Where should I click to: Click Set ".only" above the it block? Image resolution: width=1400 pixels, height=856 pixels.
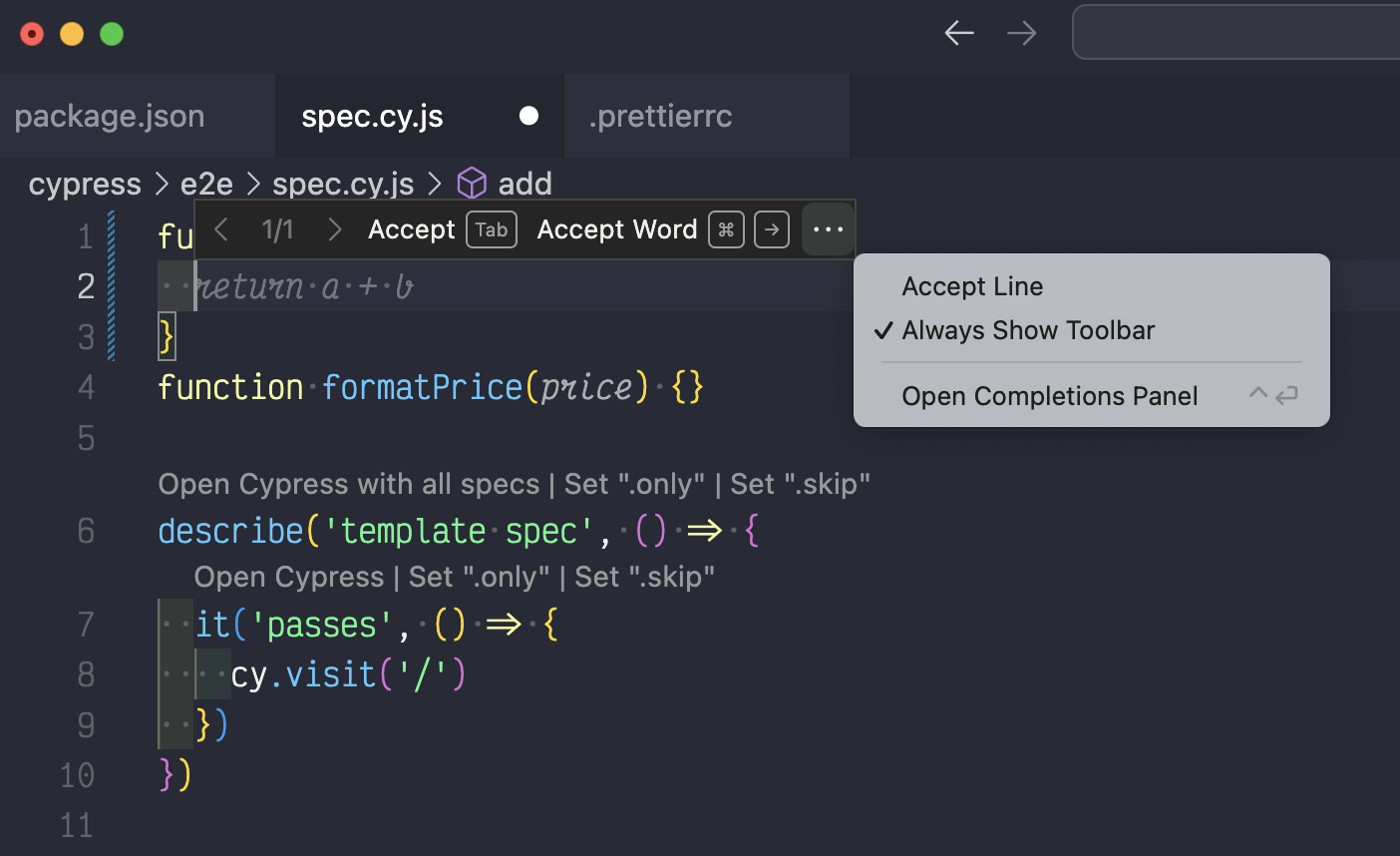tap(480, 577)
